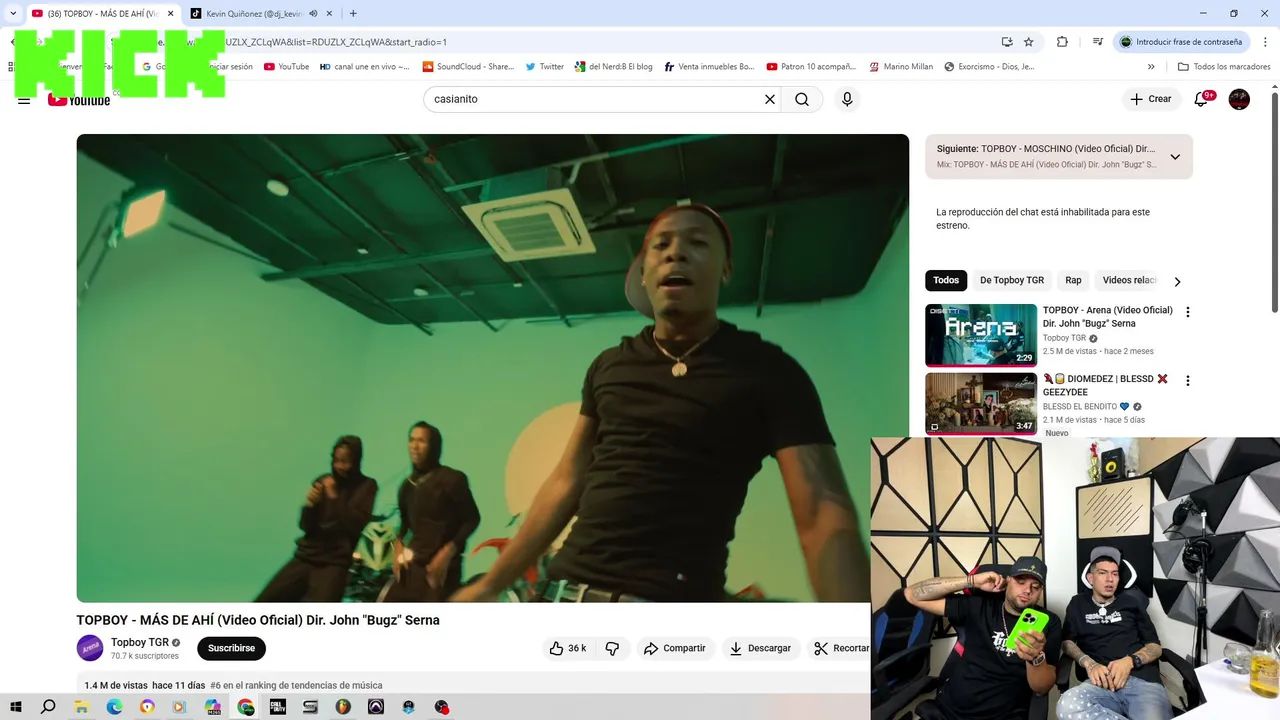Screen dimensions: 1280x720
Task: Switch to Chrome in the taskbar
Action: [246, 707]
